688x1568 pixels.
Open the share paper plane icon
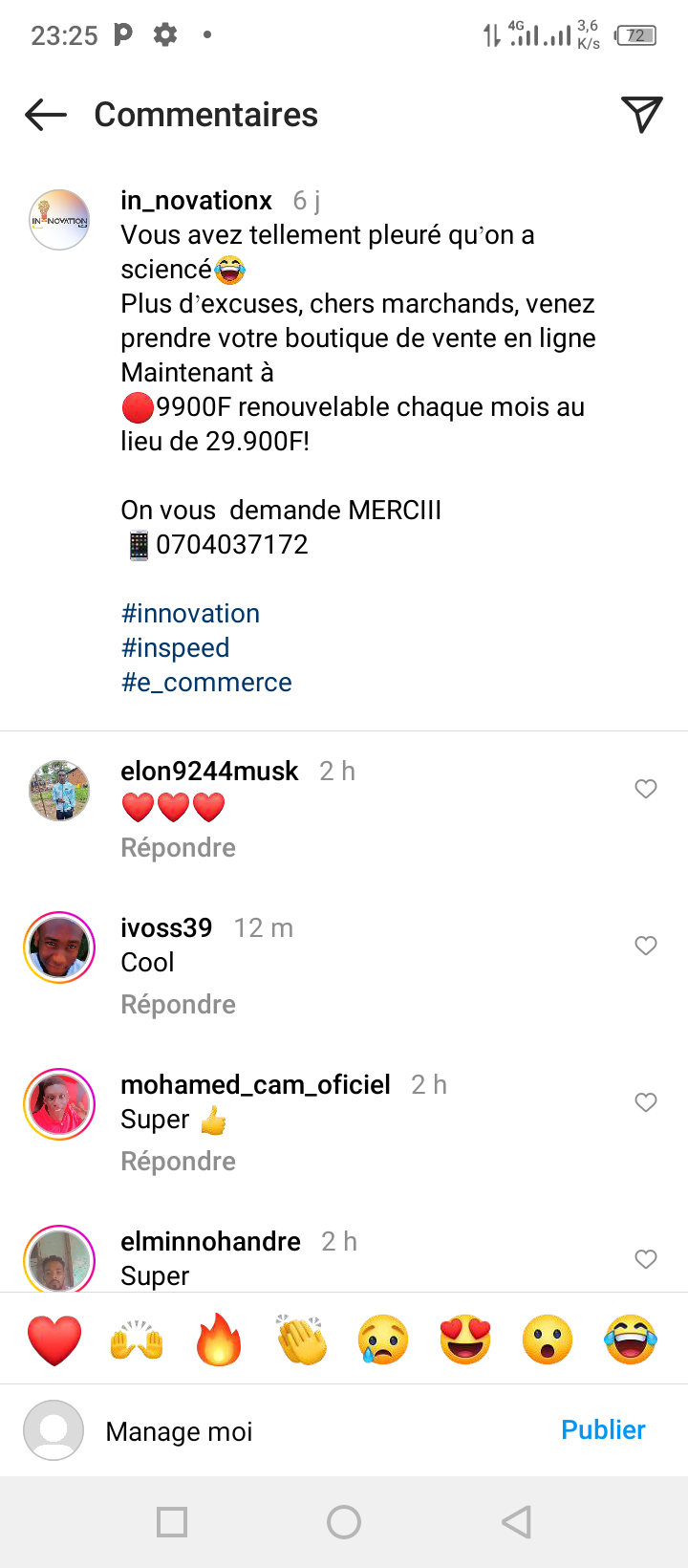pos(641,115)
